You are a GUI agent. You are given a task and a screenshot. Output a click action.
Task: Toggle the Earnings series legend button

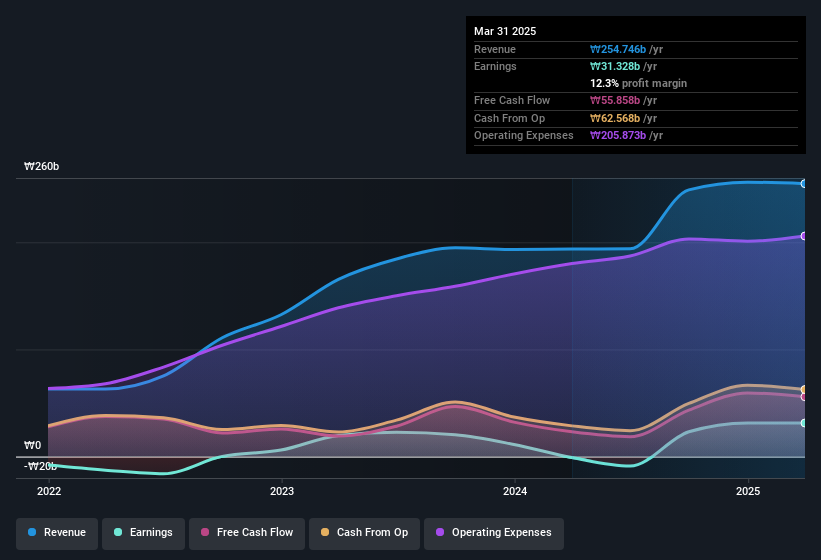click(x=143, y=533)
